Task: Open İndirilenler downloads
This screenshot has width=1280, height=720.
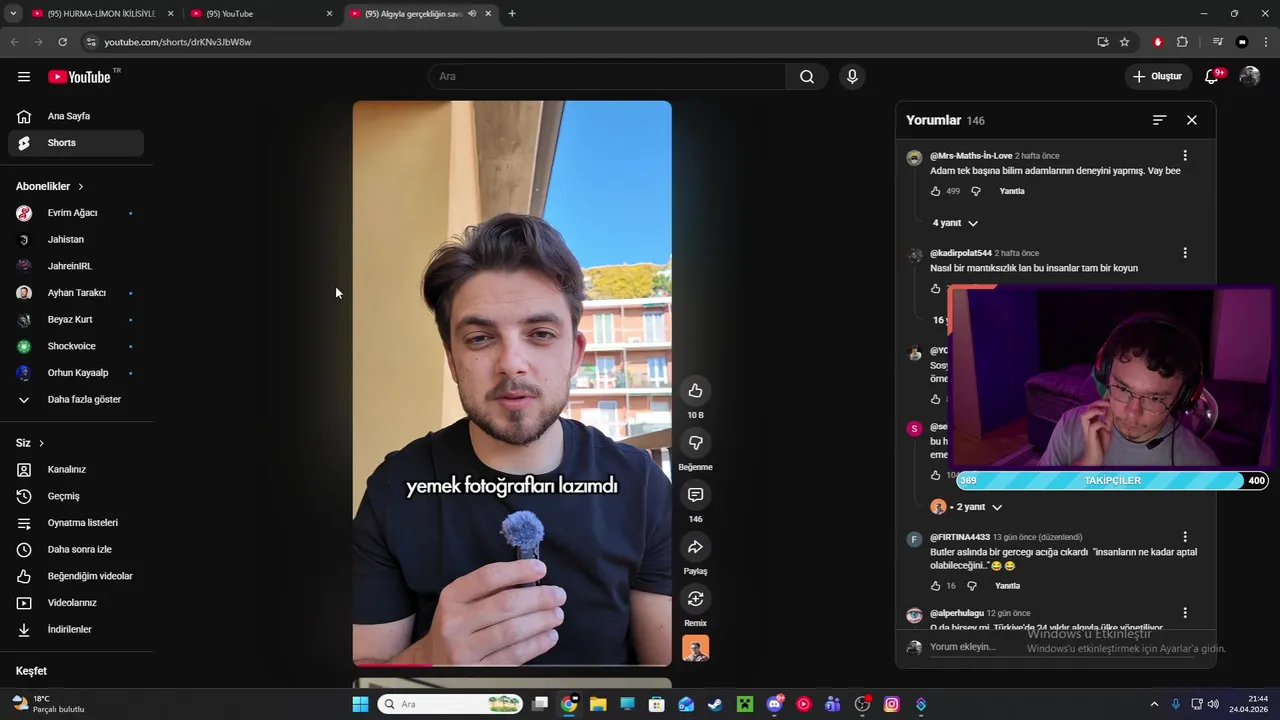Action: 76,630
